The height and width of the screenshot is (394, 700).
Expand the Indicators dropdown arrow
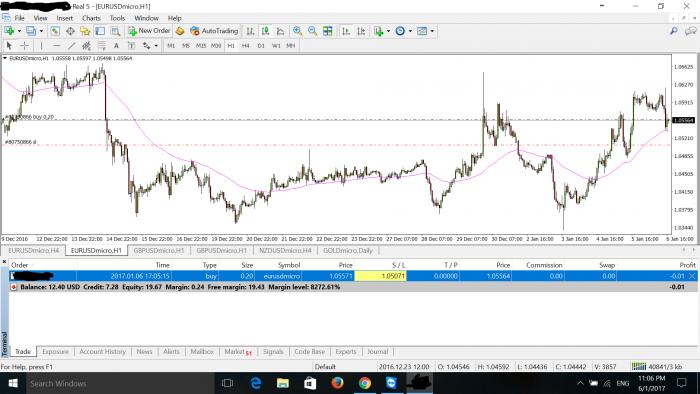click(x=388, y=31)
